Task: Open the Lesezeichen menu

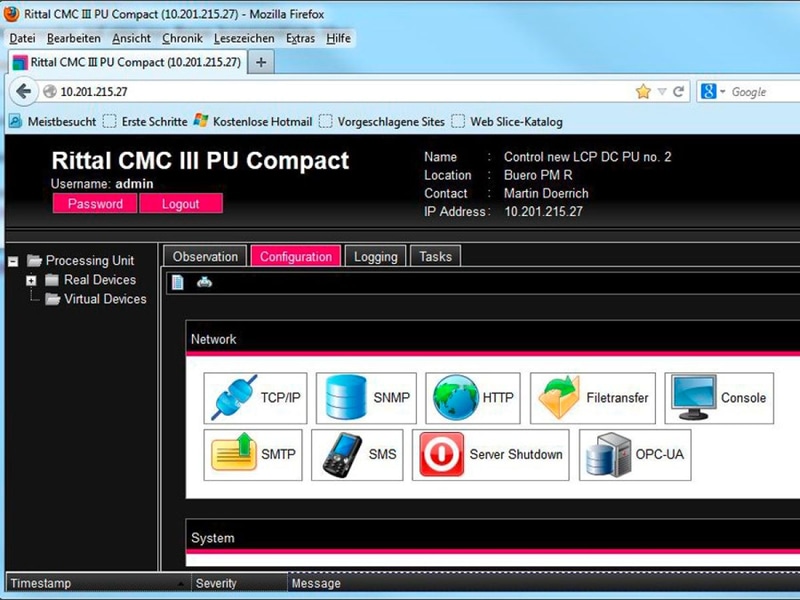Action: pos(244,38)
